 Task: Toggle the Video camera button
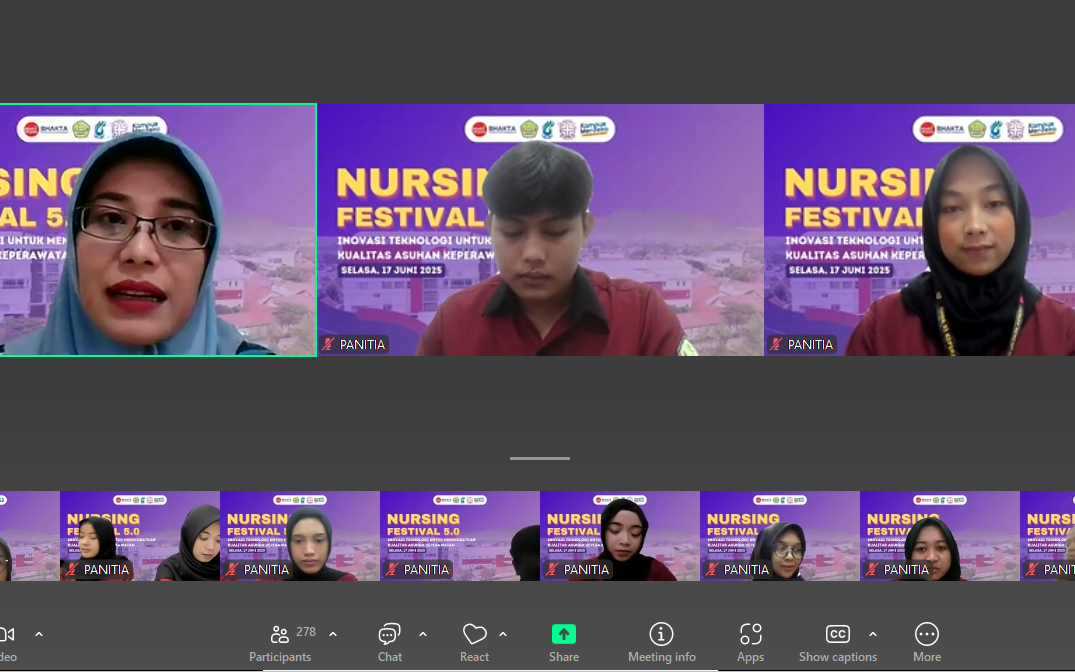tap(6, 634)
